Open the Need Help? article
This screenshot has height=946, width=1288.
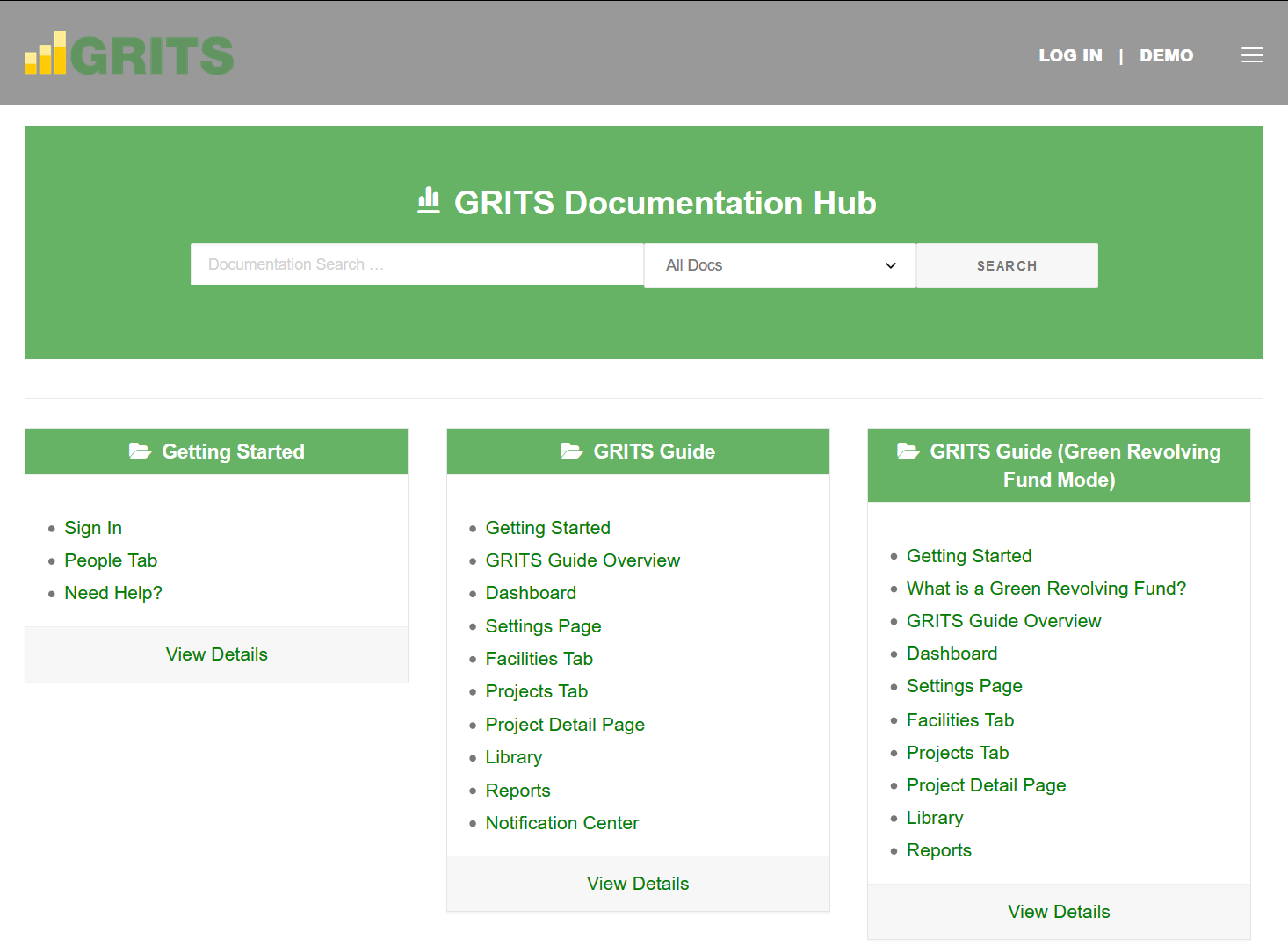pyautogui.click(x=113, y=593)
